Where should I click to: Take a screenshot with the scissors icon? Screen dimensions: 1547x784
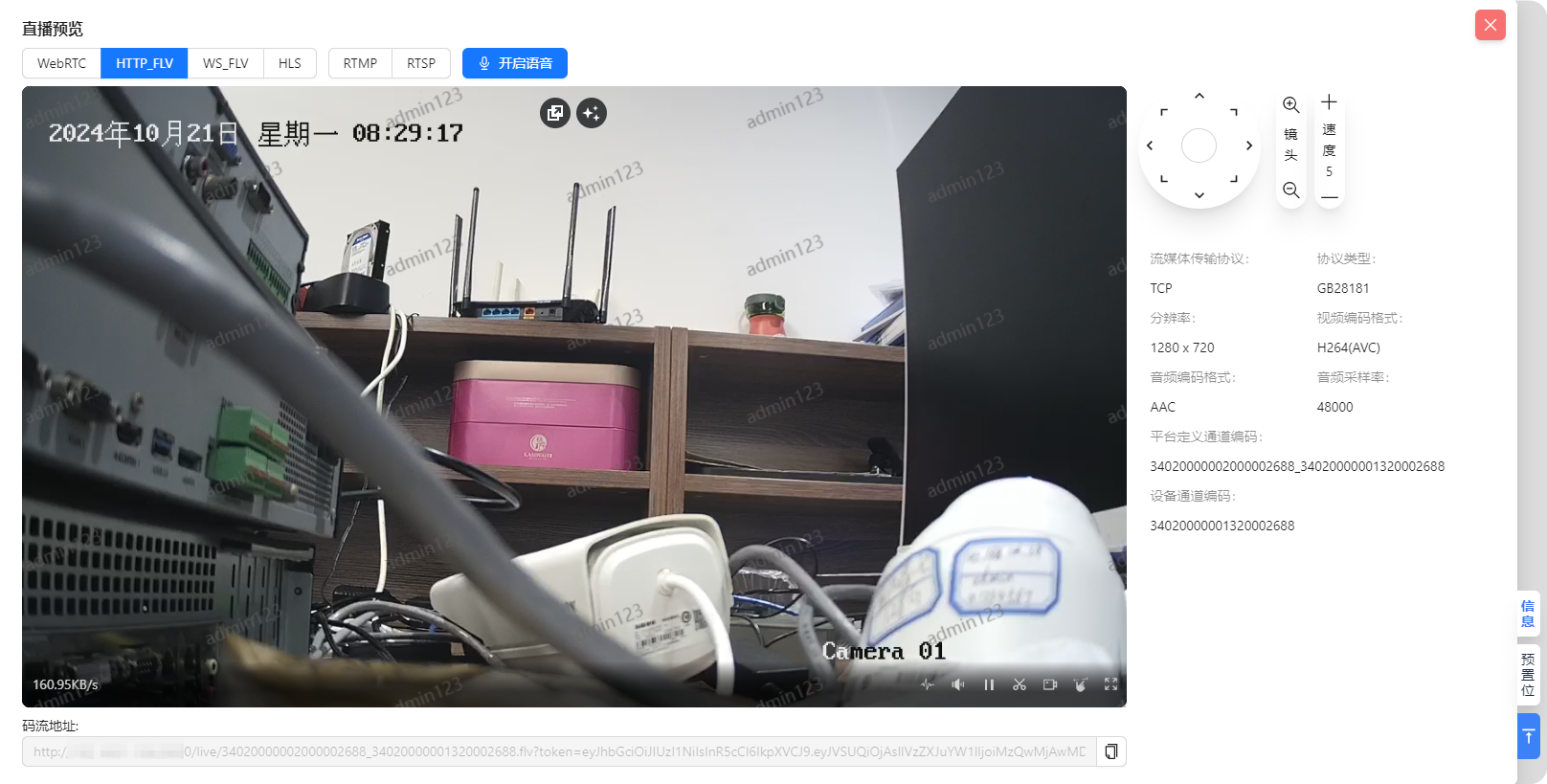(x=1020, y=684)
